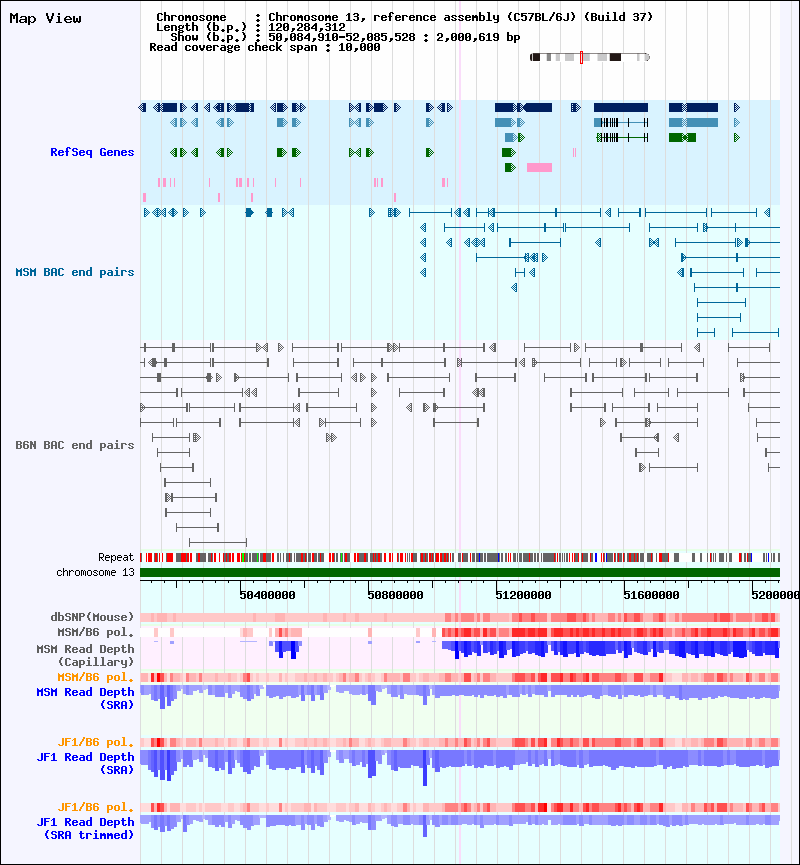Click the 51200000 ruler position label
Viewport: 800px width, 865px height.
click(523, 595)
